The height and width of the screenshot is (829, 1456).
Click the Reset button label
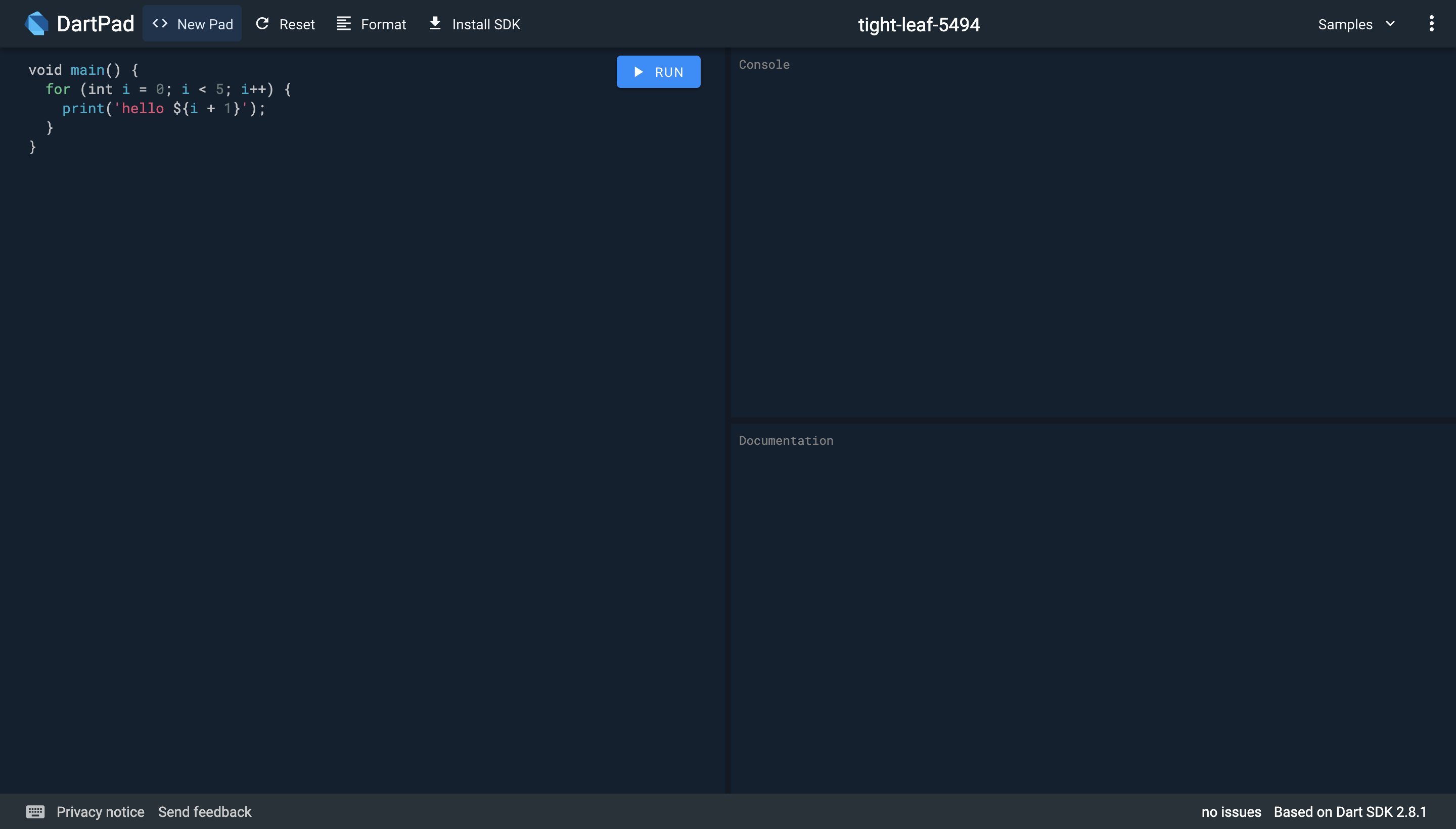297,24
